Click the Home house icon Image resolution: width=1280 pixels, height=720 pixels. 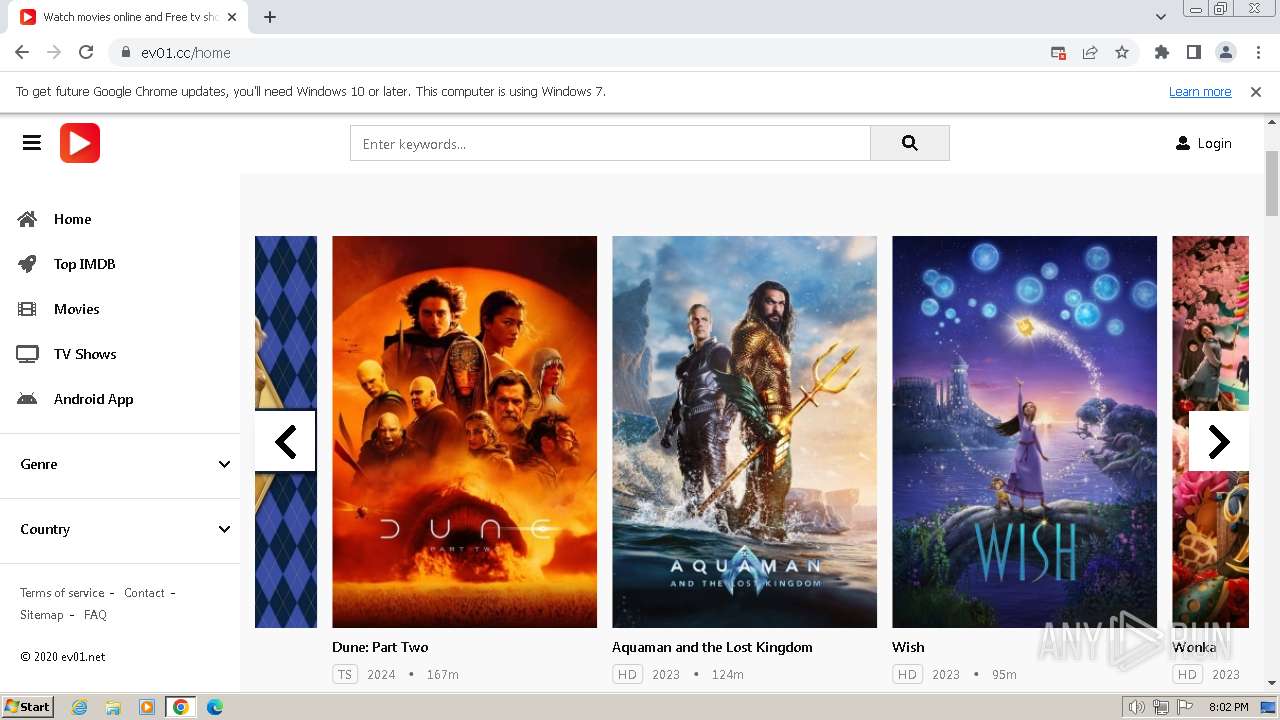27,219
